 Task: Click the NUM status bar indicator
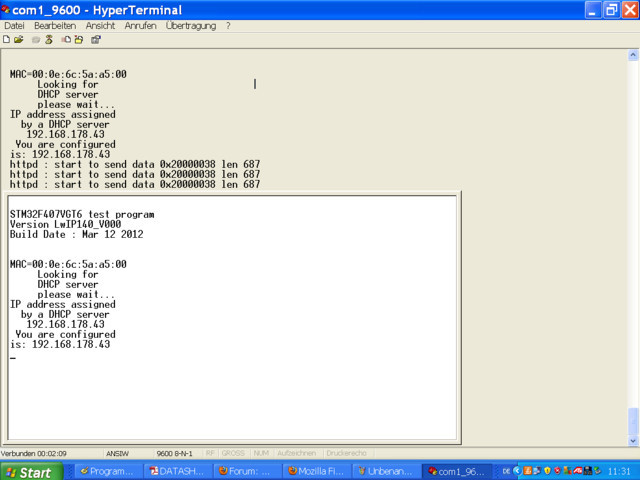coord(261,453)
